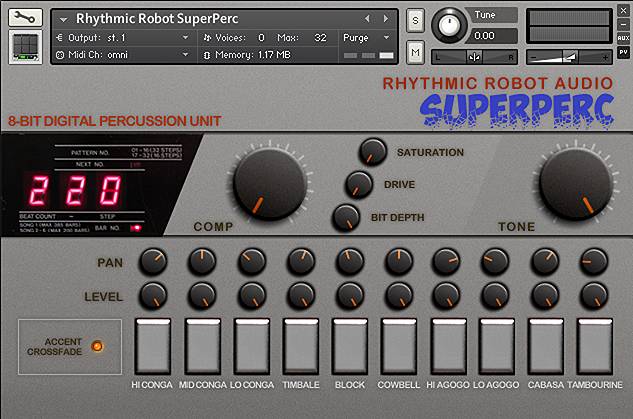633x419 pixels.
Task: Toggle the Solo S button
Action: click(415, 20)
